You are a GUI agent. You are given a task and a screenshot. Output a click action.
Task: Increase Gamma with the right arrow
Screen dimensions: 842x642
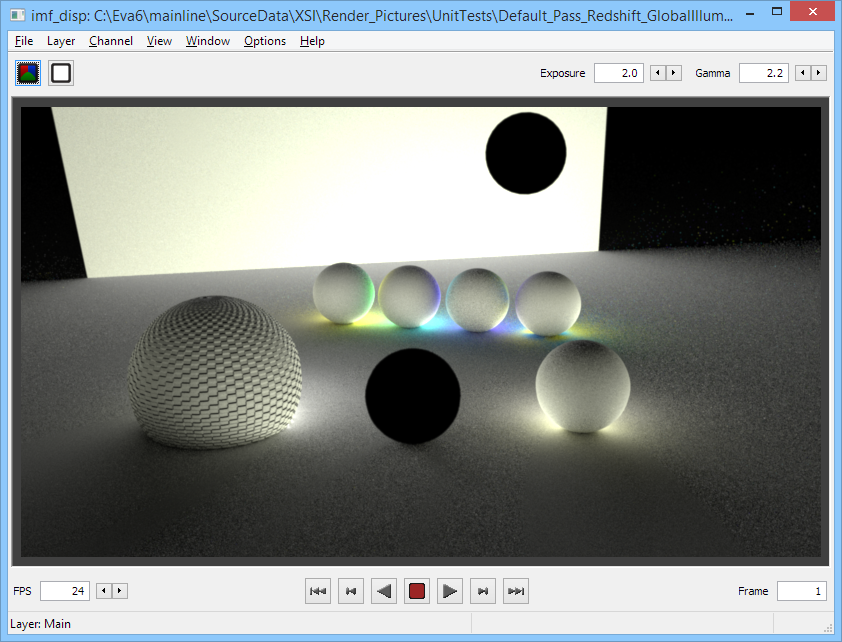click(x=818, y=72)
